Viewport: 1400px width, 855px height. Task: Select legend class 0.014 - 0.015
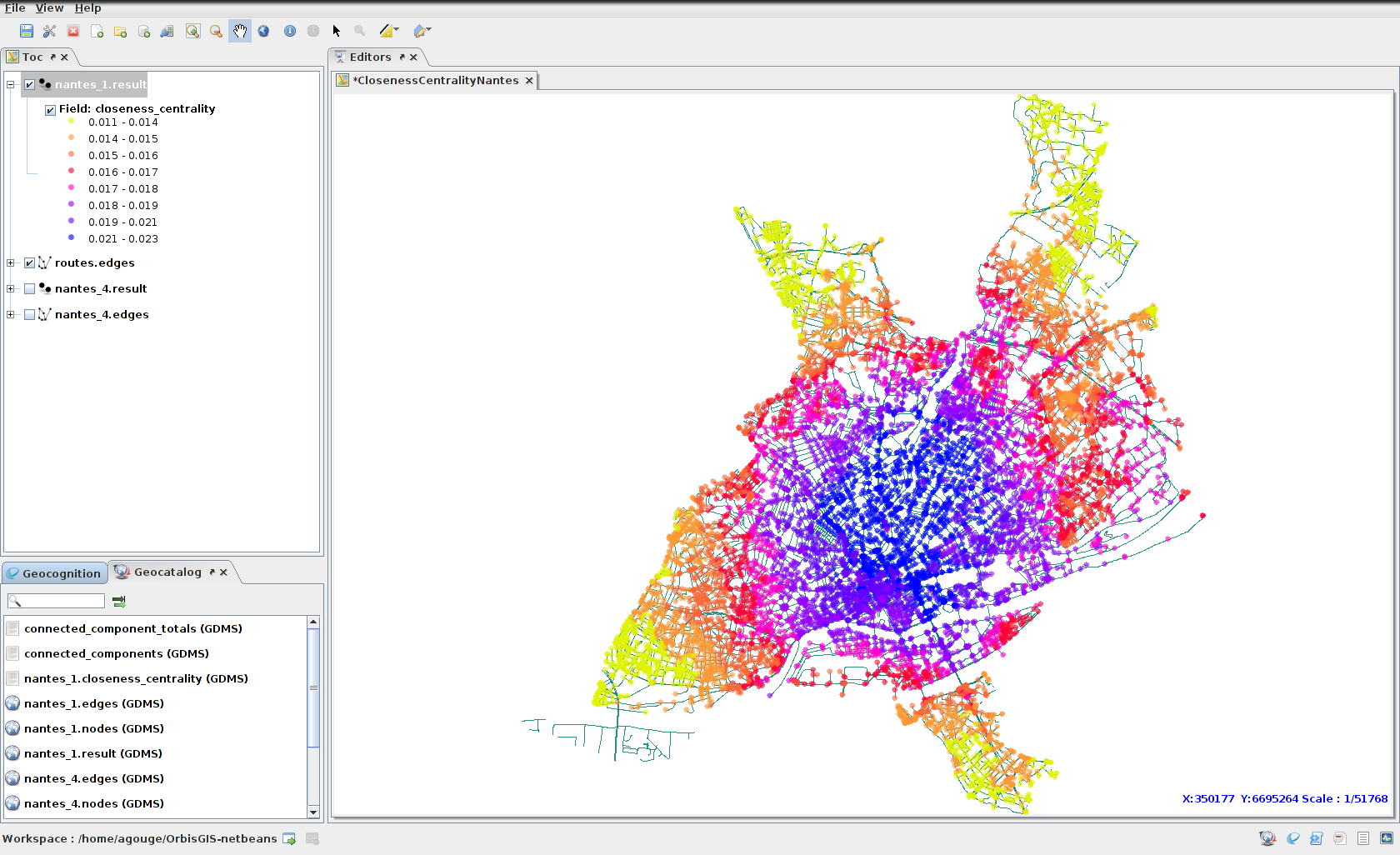[x=123, y=138]
